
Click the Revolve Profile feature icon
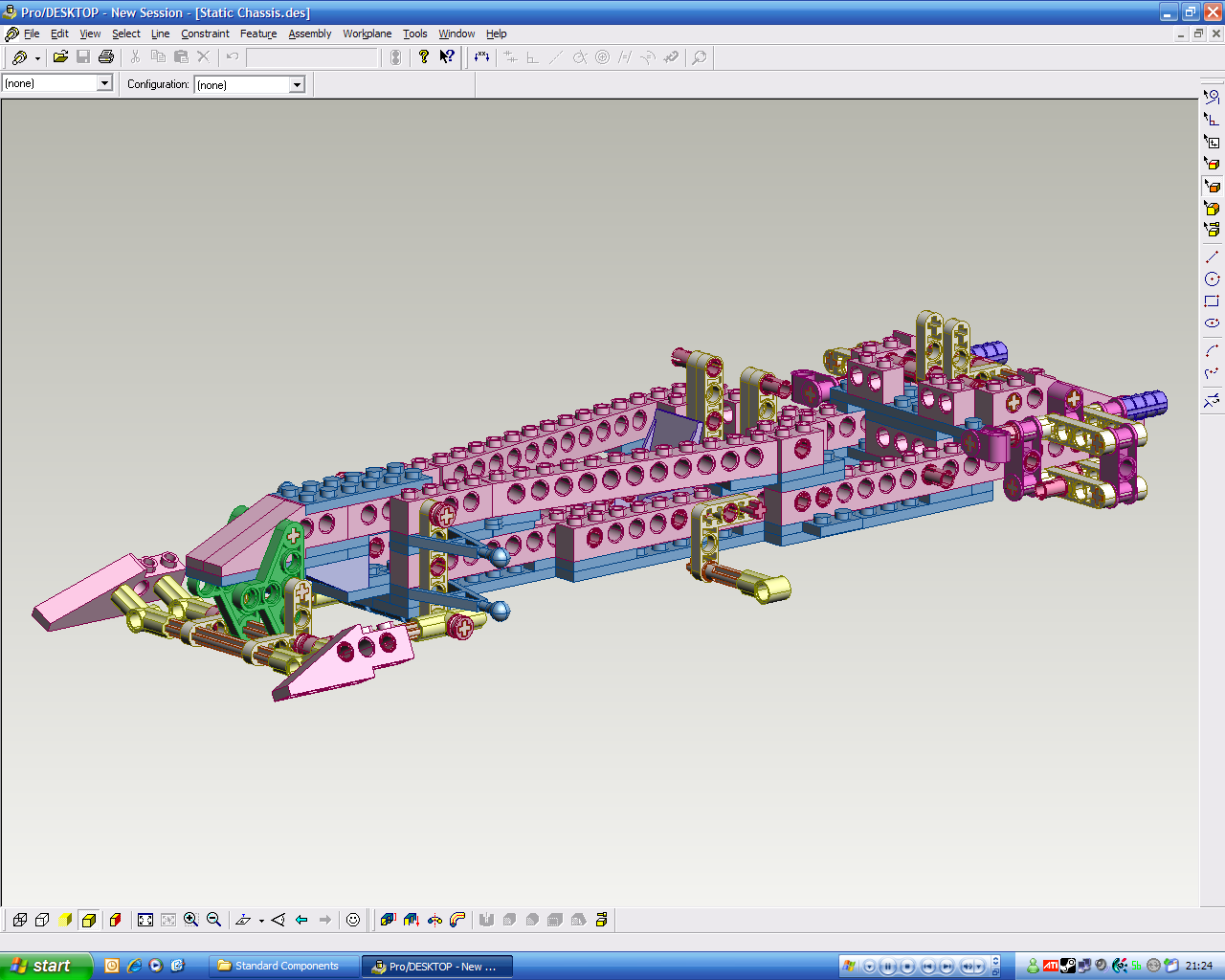coord(434,920)
